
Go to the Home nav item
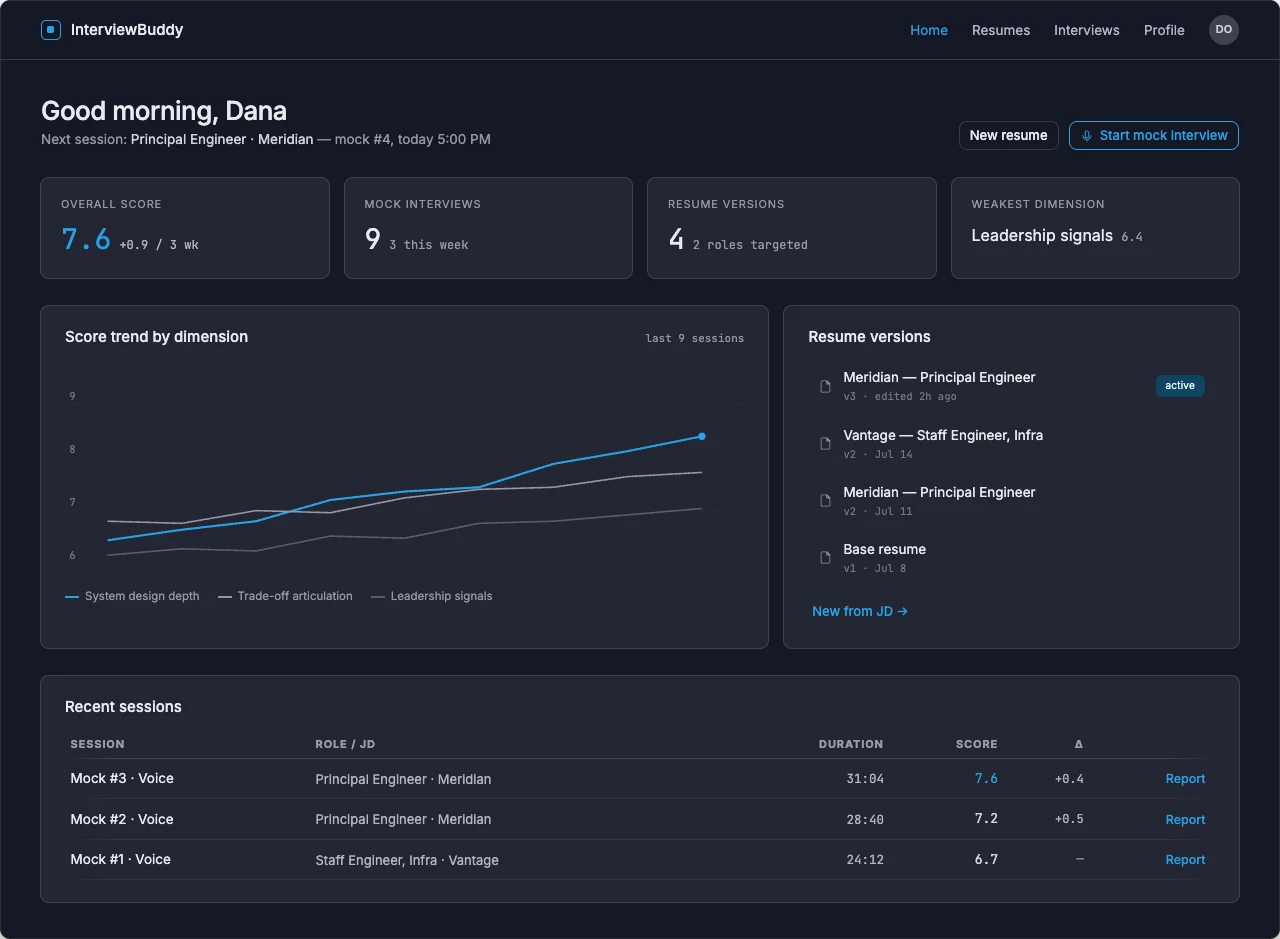[929, 30]
